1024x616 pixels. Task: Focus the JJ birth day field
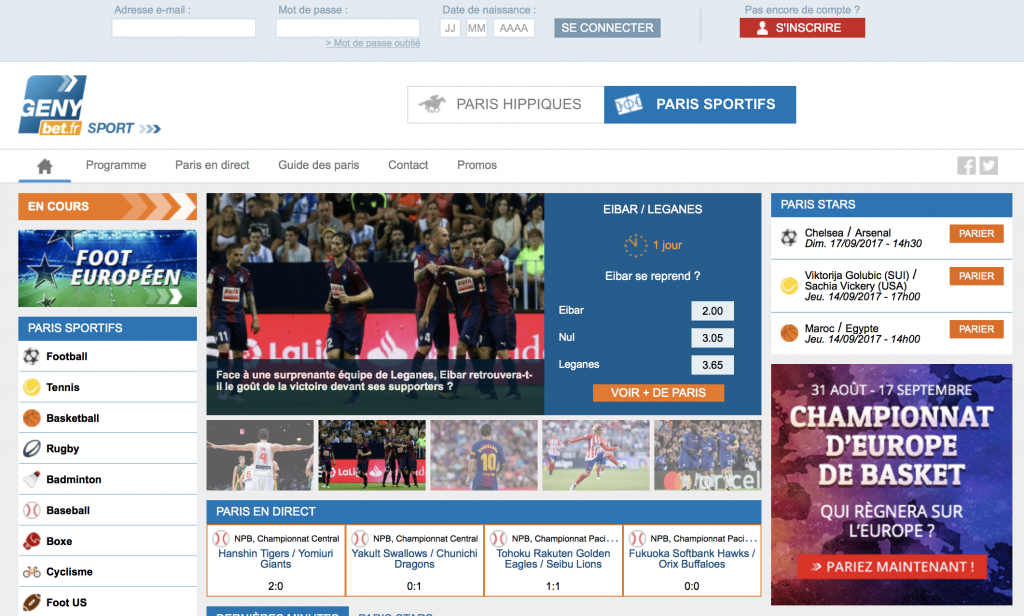[450, 28]
